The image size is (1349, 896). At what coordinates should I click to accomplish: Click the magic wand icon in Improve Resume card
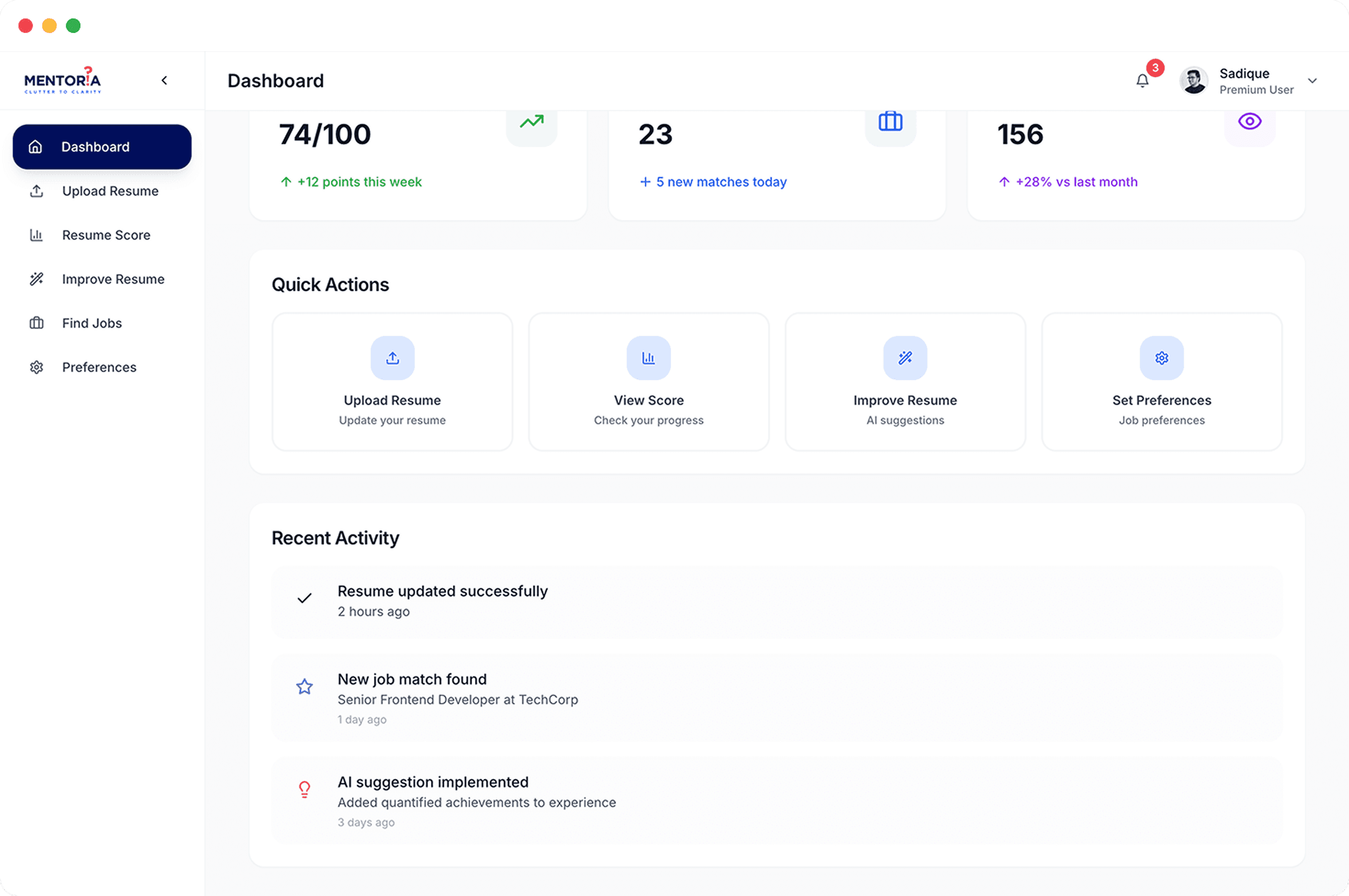point(905,358)
